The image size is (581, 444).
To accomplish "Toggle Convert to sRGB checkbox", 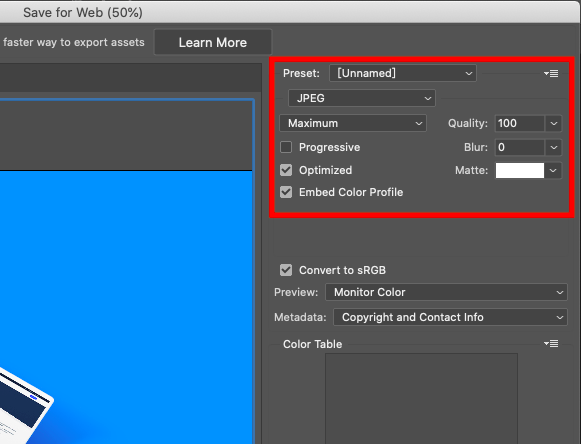I will pos(286,270).
